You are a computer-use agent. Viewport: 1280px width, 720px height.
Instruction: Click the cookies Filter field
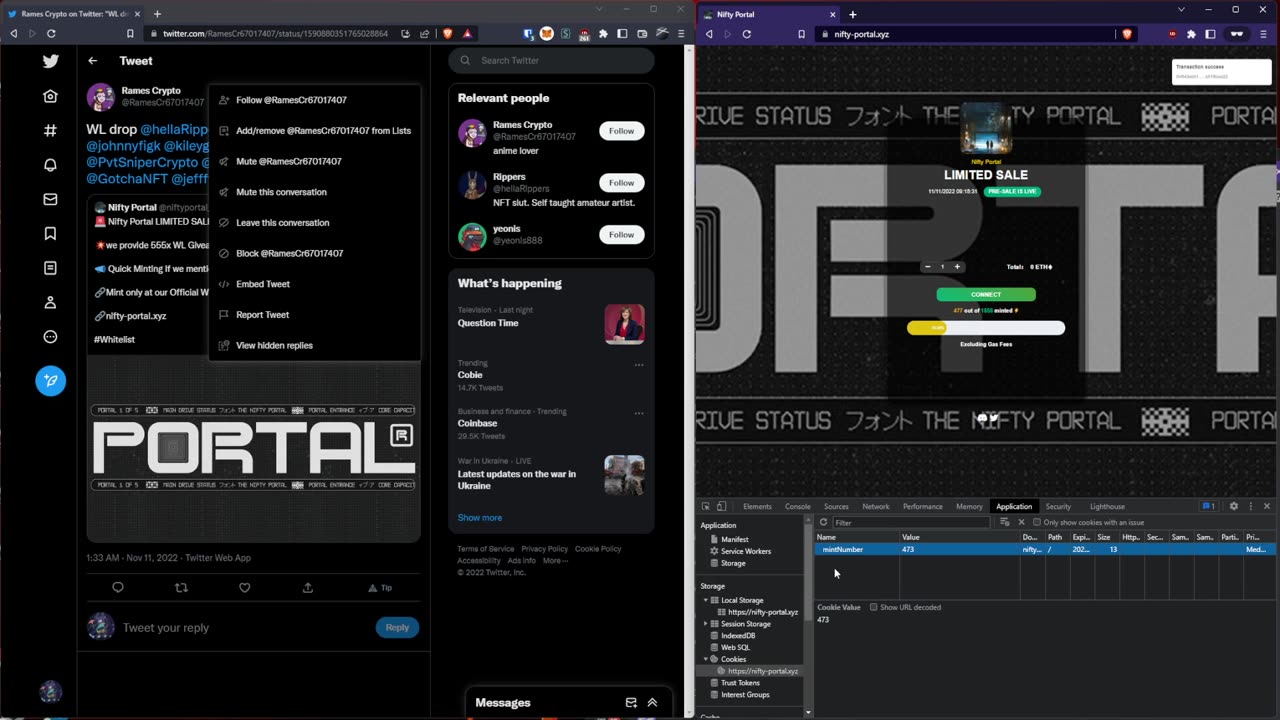(x=912, y=523)
